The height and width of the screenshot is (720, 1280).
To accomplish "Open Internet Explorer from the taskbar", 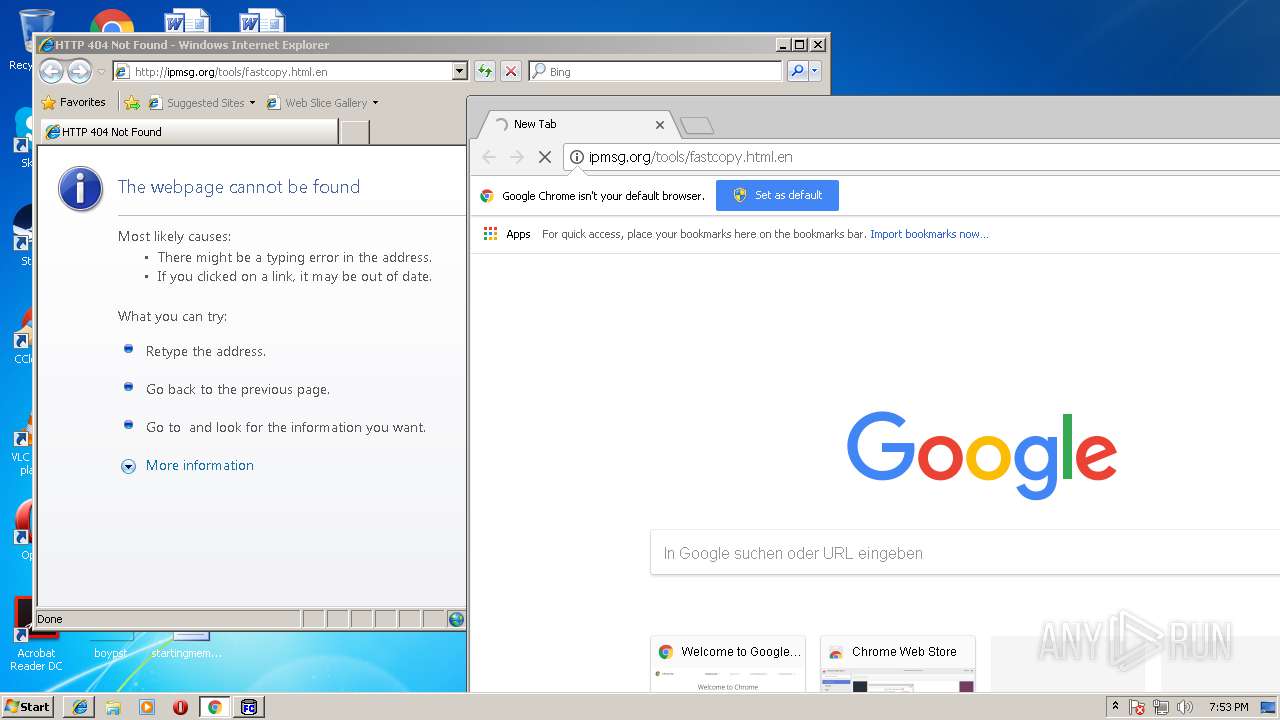I will (80, 707).
